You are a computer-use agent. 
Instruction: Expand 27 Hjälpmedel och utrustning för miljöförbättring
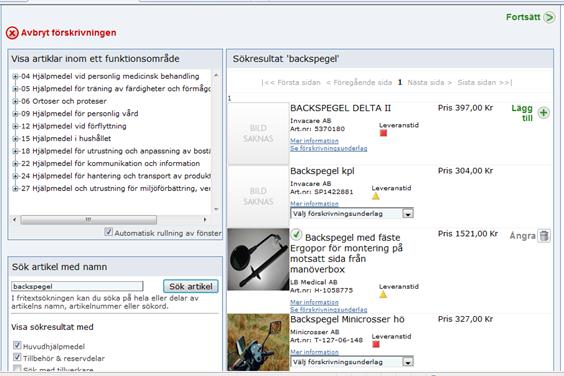[x=15, y=189]
